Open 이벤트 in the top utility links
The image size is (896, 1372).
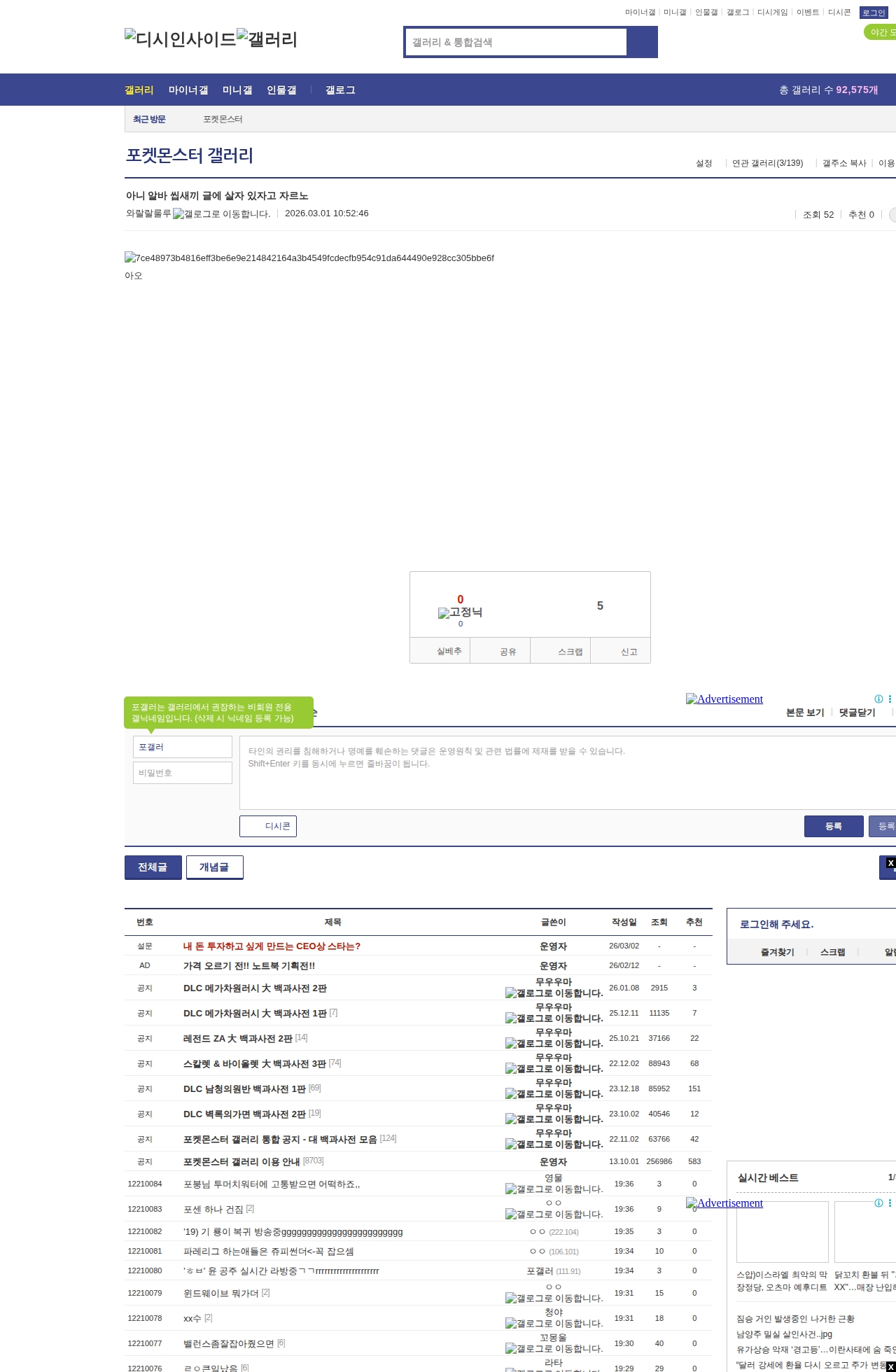808,13
